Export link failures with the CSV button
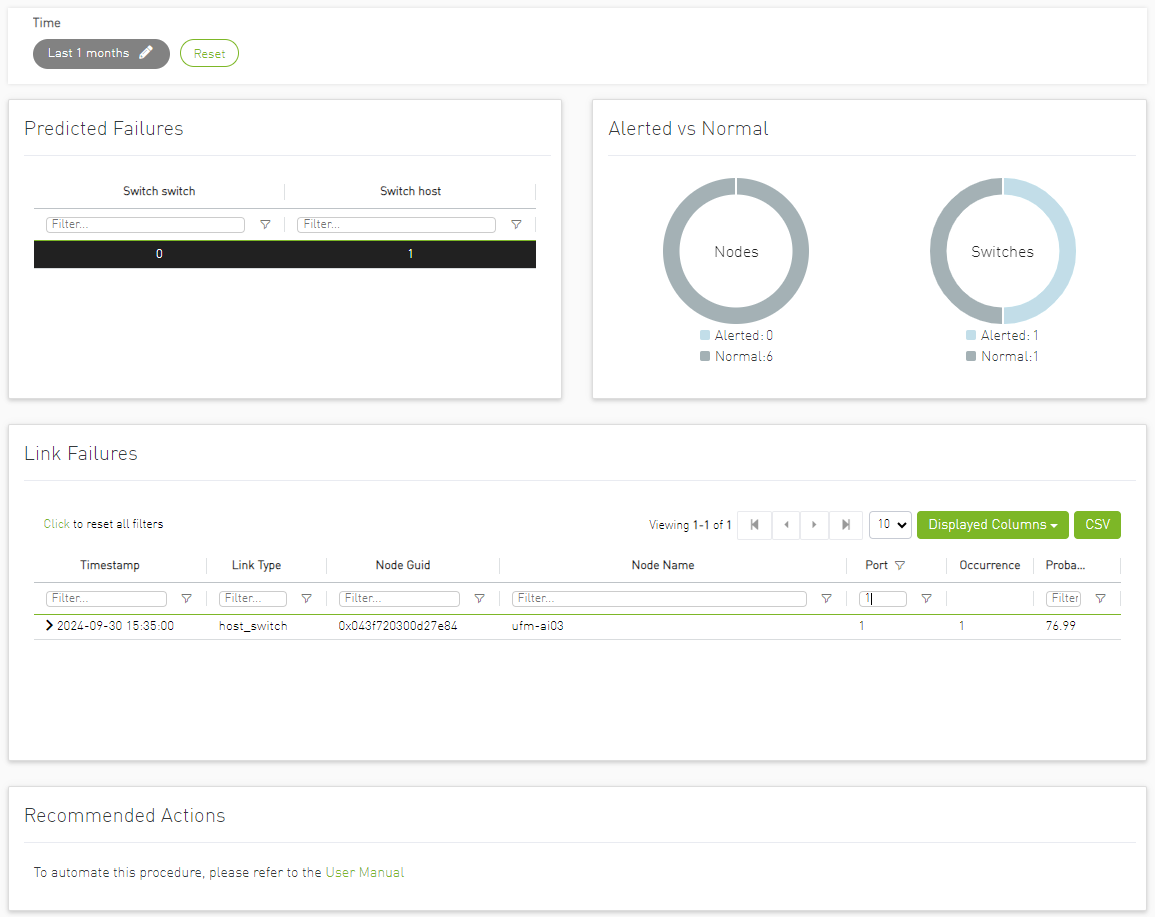 tap(1097, 525)
